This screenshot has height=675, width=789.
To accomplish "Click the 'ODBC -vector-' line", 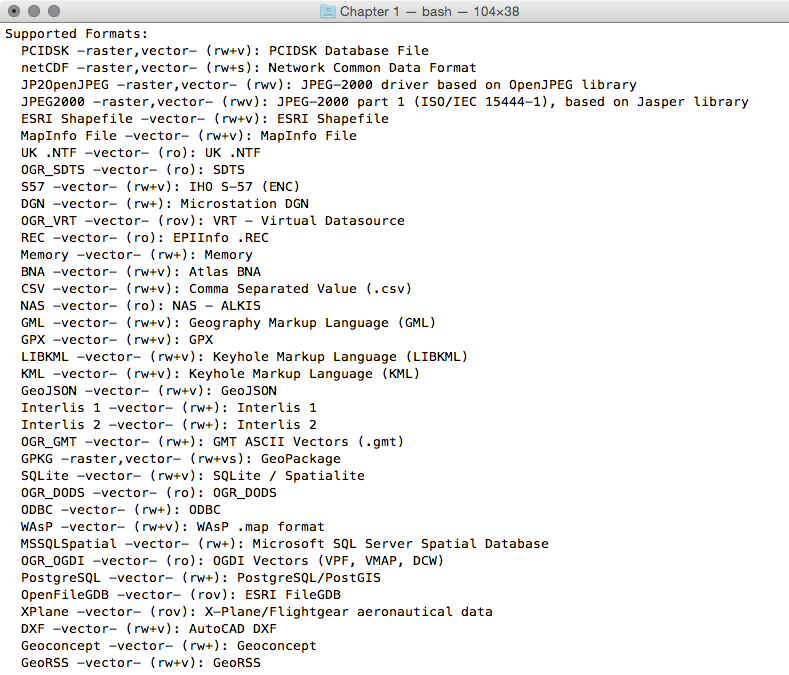I will click(x=120, y=510).
